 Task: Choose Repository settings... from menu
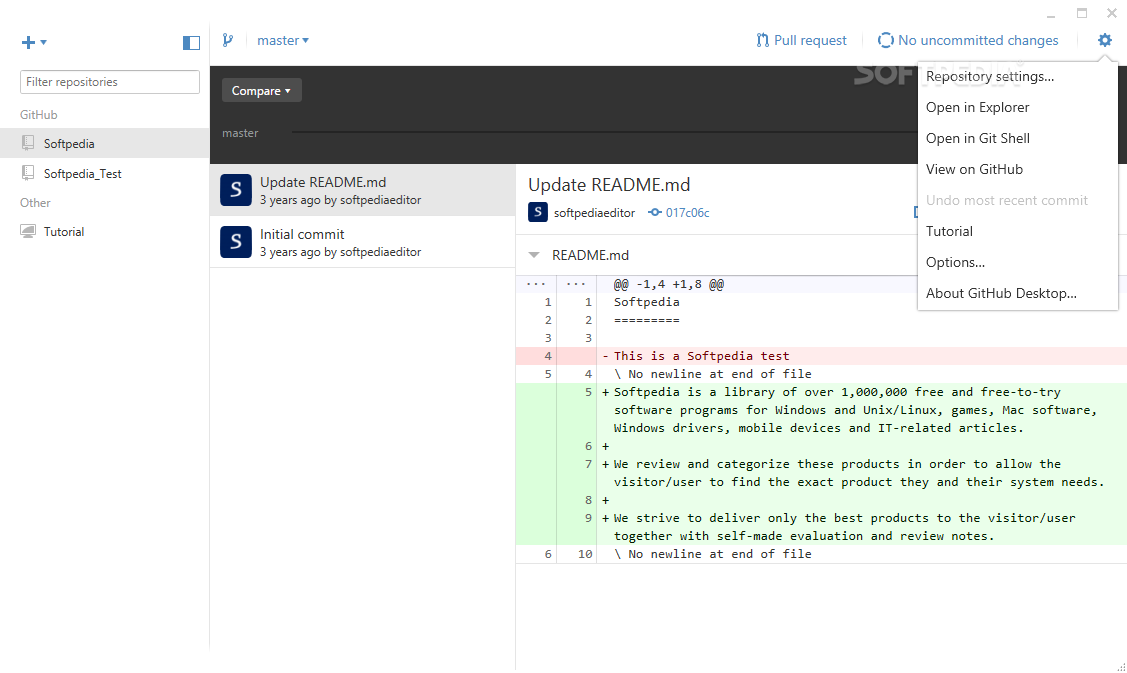1018,76
